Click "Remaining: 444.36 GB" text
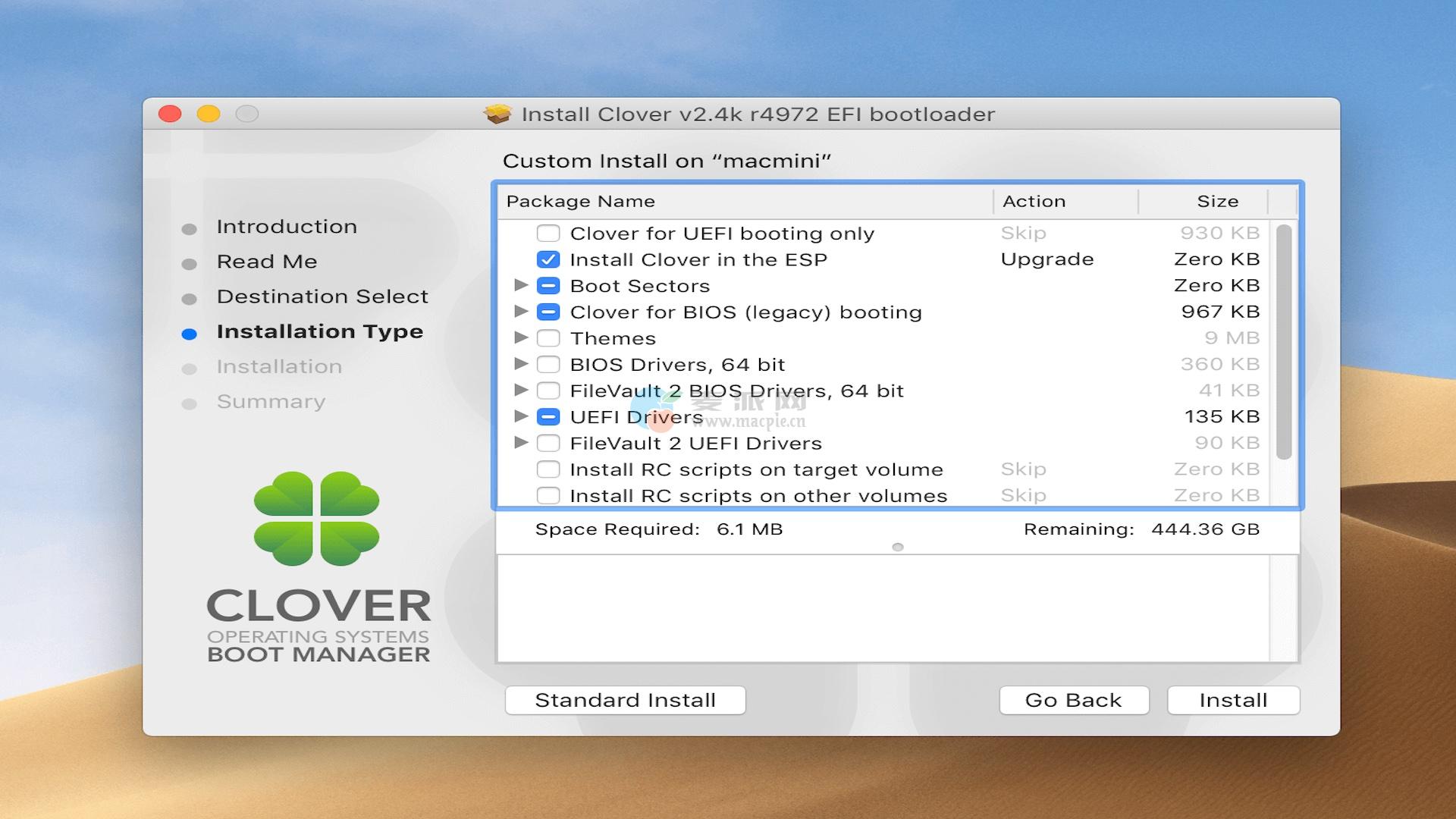Screen dimensions: 1456x819 coord(1141,529)
